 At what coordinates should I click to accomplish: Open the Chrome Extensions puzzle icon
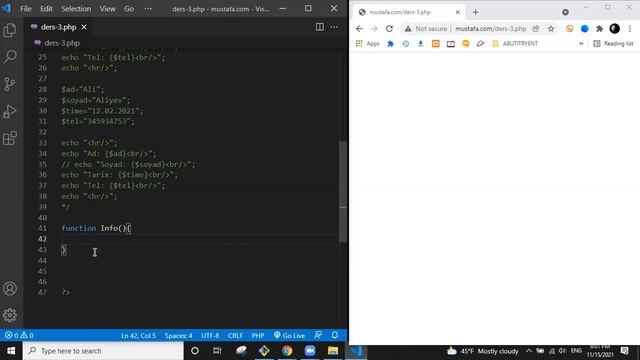pos(600,29)
